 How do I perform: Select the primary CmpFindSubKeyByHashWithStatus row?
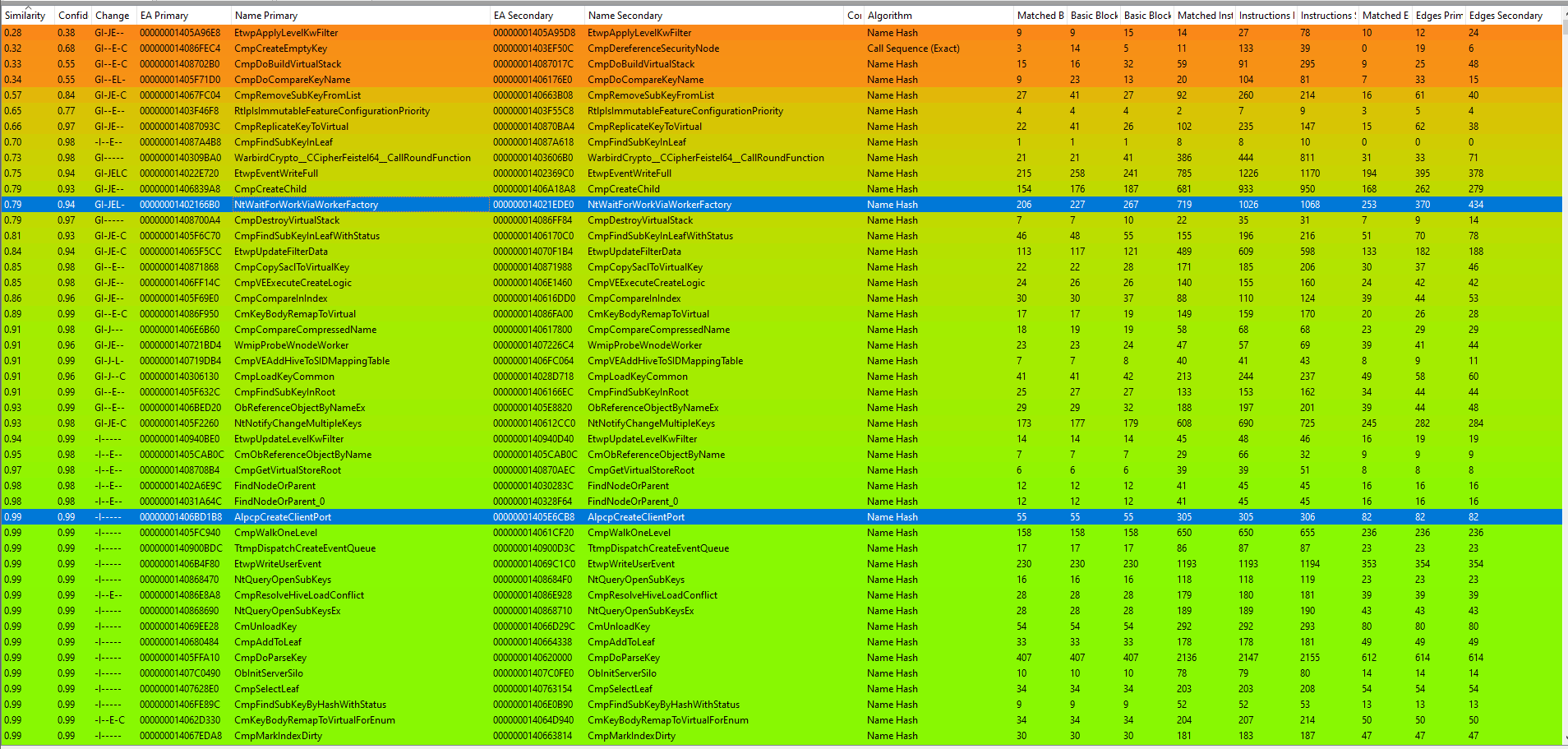click(310, 705)
